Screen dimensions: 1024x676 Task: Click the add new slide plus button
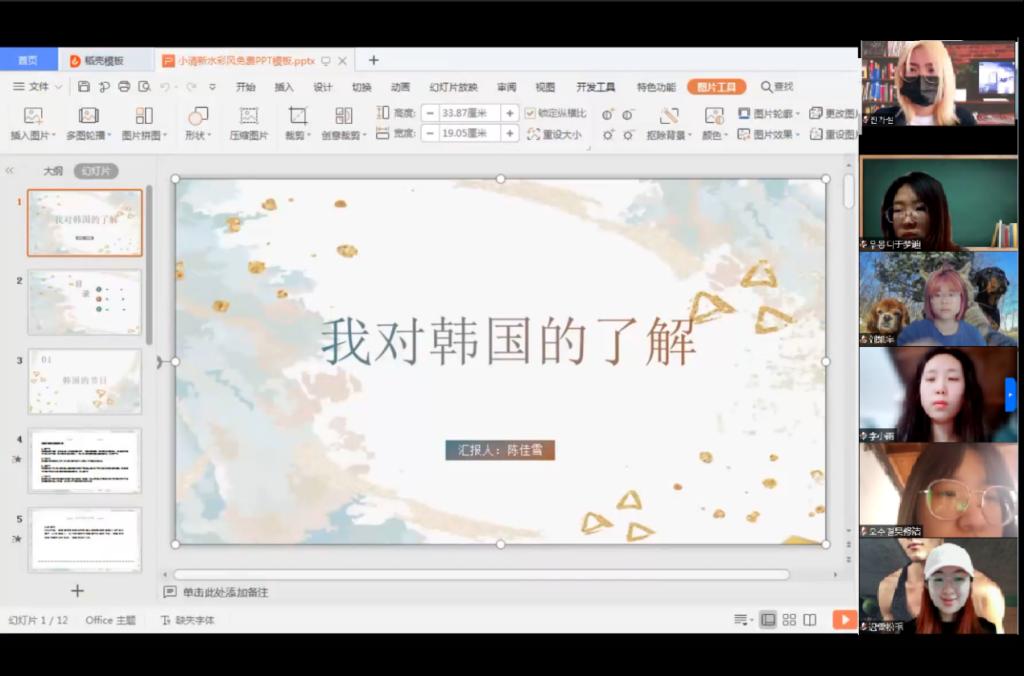[x=77, y=591]
